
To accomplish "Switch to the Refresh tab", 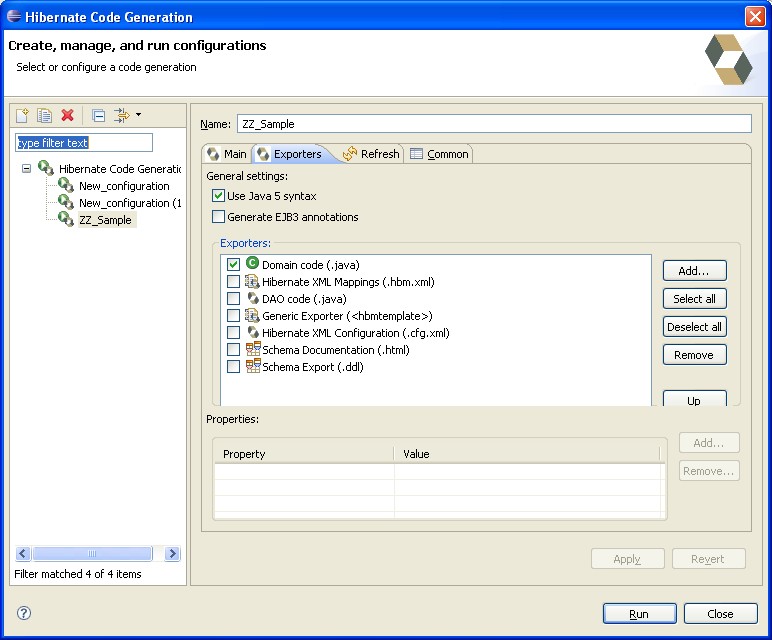I will [x=372, y=154].
